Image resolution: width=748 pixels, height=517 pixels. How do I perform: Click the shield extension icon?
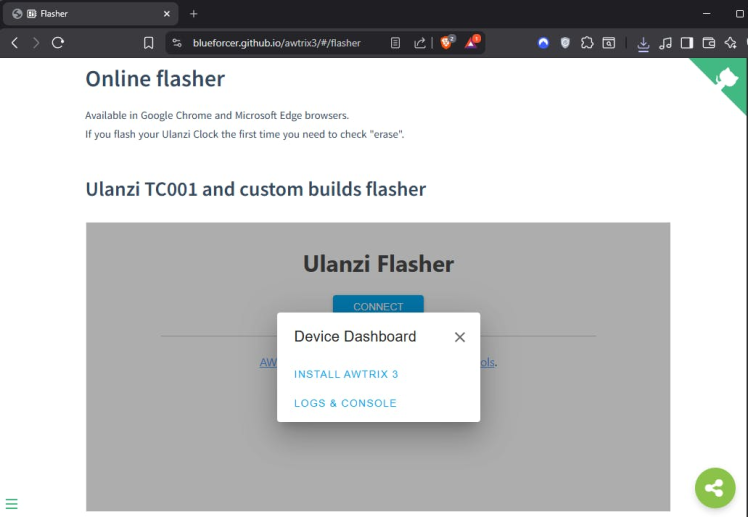565,43
